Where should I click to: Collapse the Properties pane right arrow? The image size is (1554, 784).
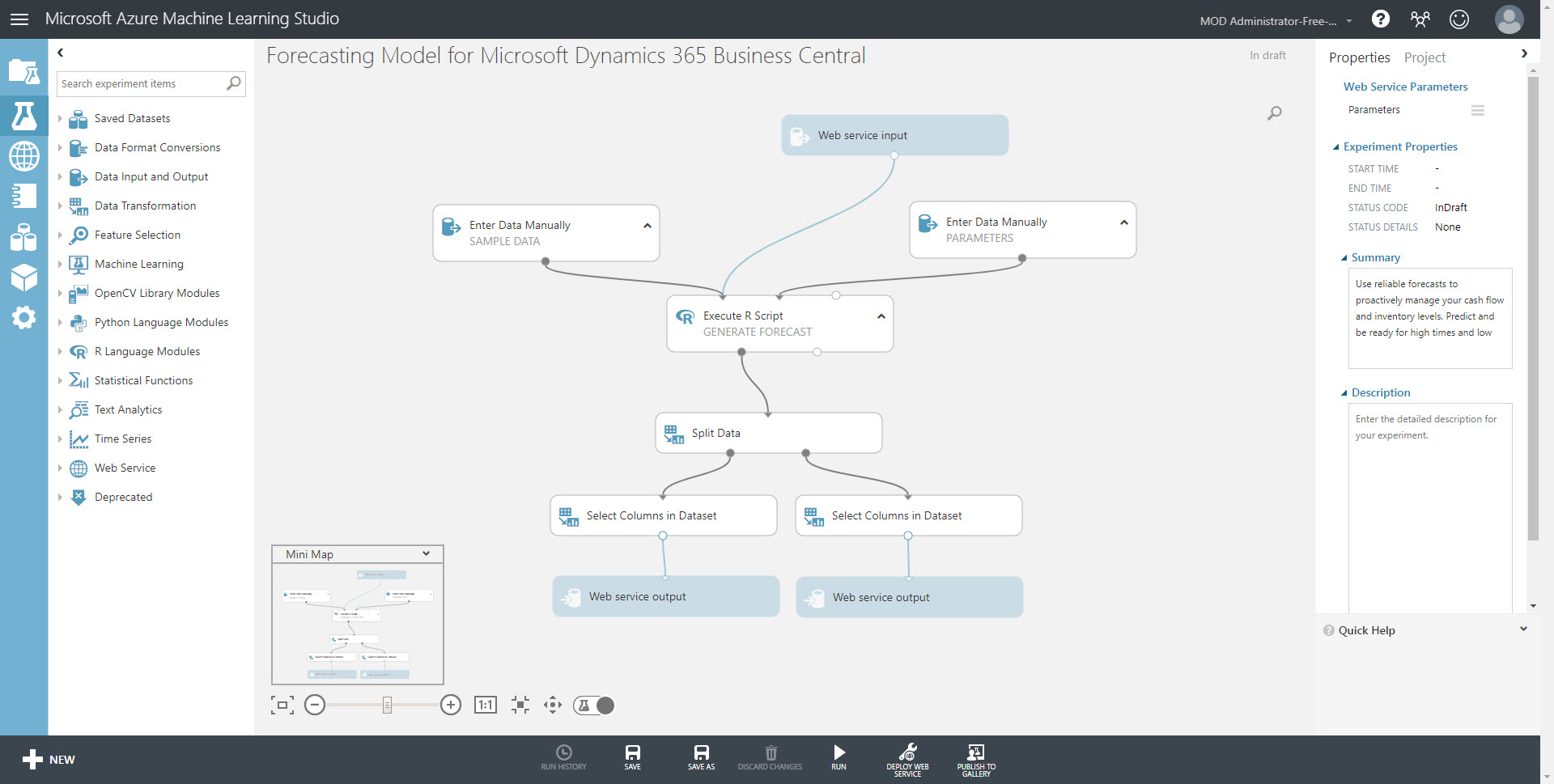[1524, 53]
